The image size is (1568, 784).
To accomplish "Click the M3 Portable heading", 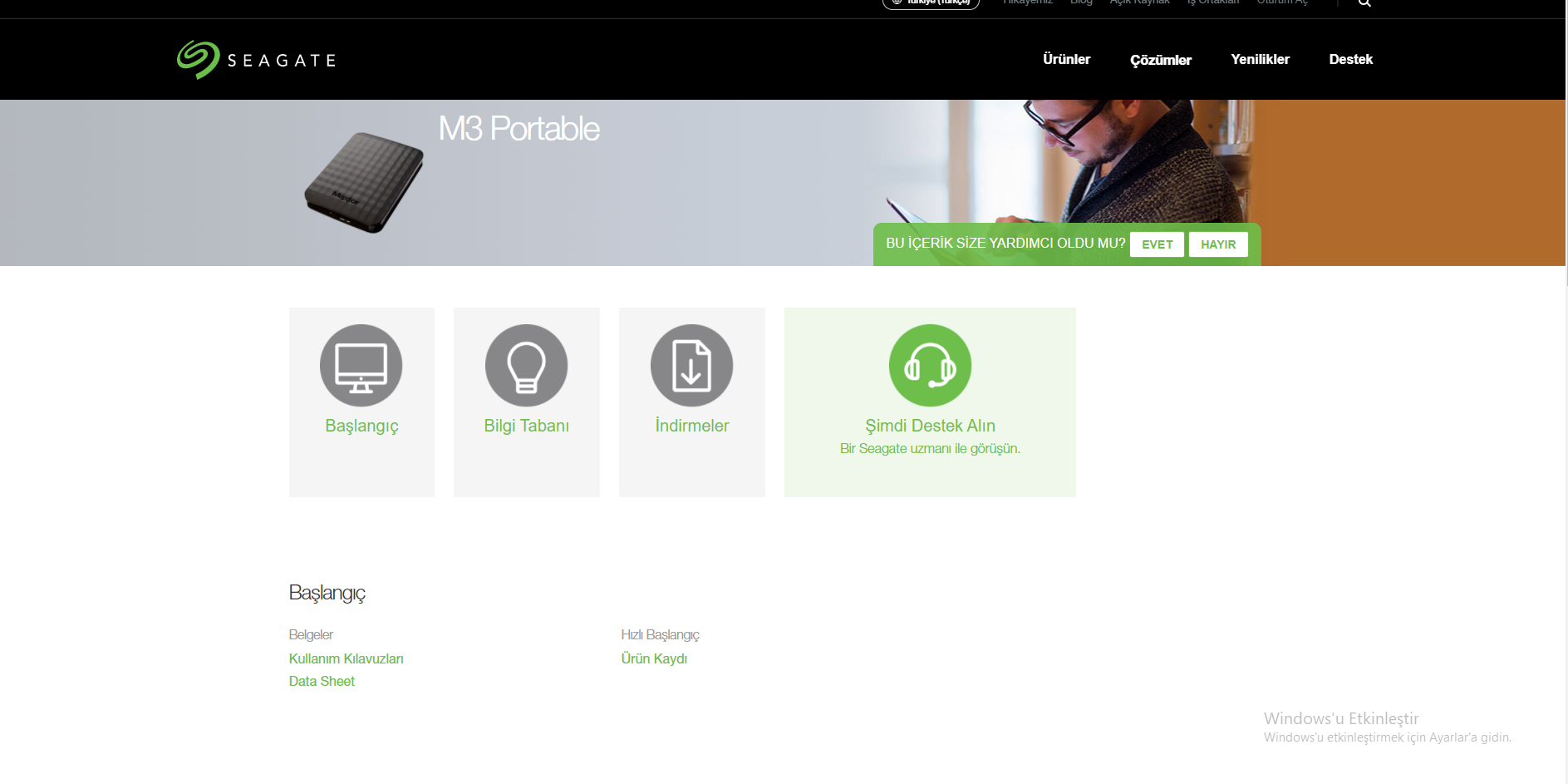I will point(519,129).
